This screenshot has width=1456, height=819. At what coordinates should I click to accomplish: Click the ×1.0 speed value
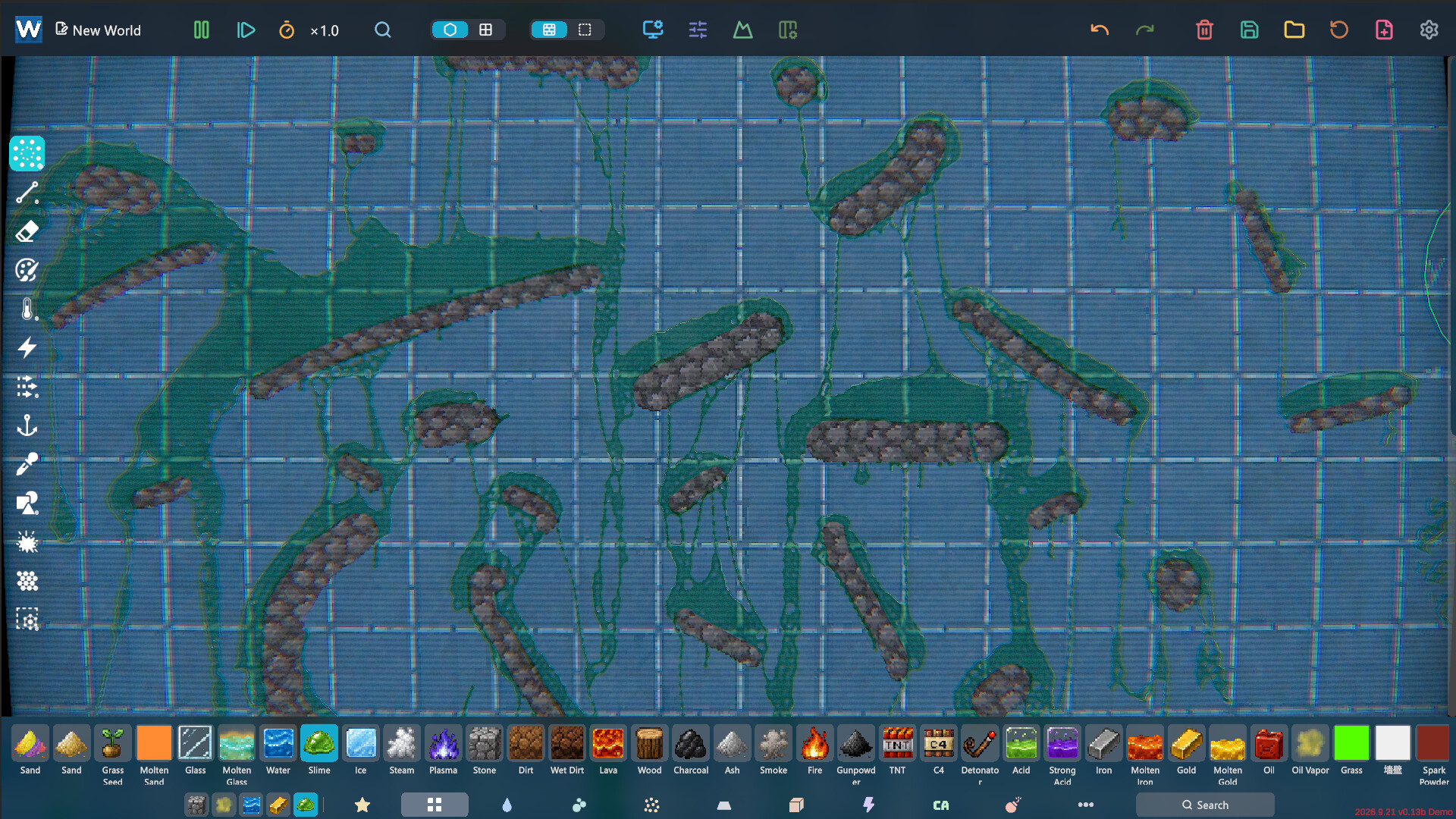point(325,31)
